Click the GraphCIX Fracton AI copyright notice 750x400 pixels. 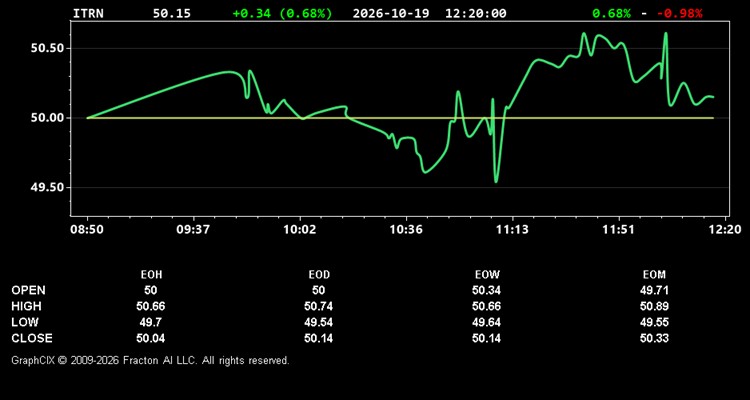pos(150,360)
